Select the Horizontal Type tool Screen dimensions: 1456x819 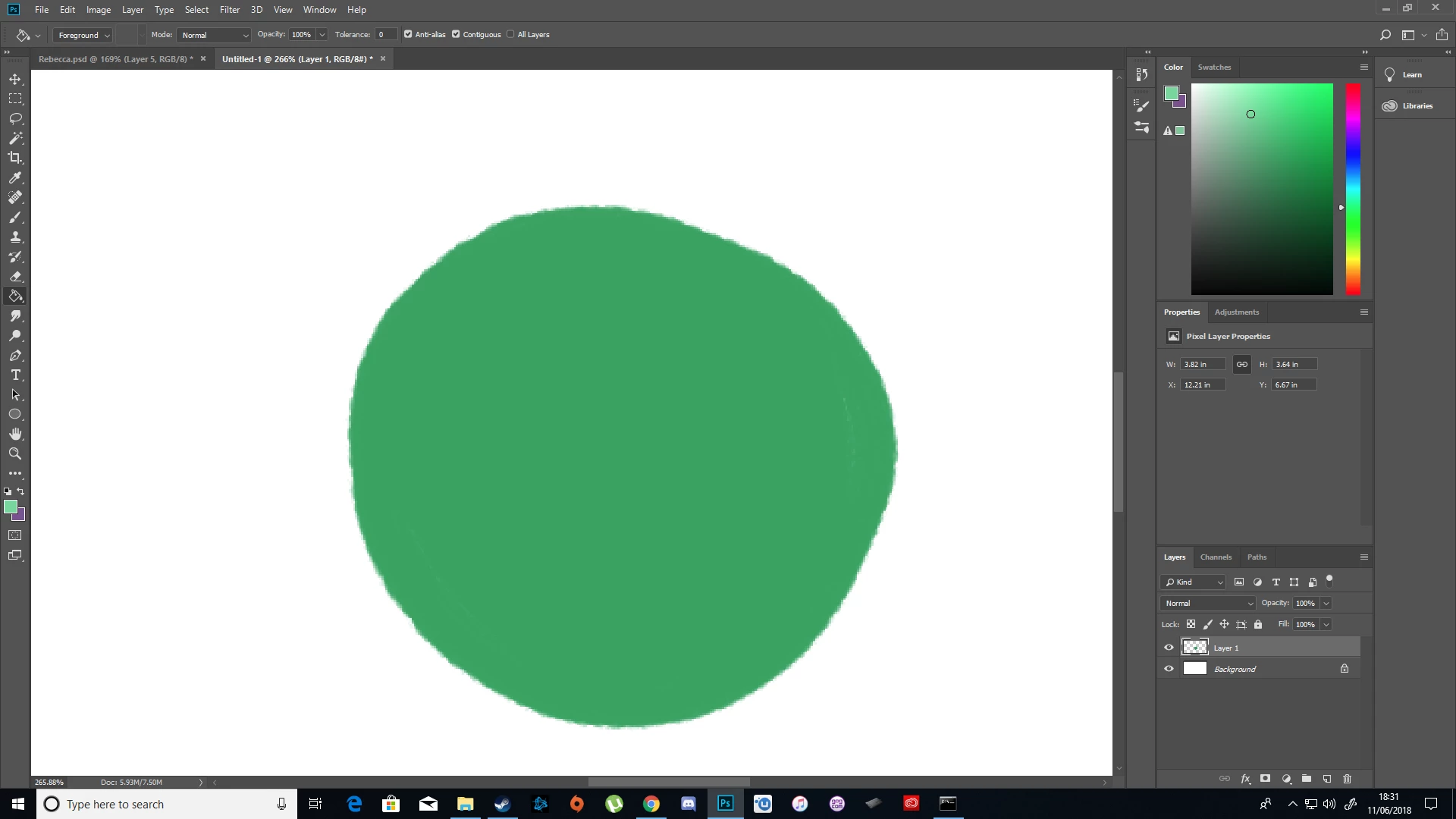[15, 375]
